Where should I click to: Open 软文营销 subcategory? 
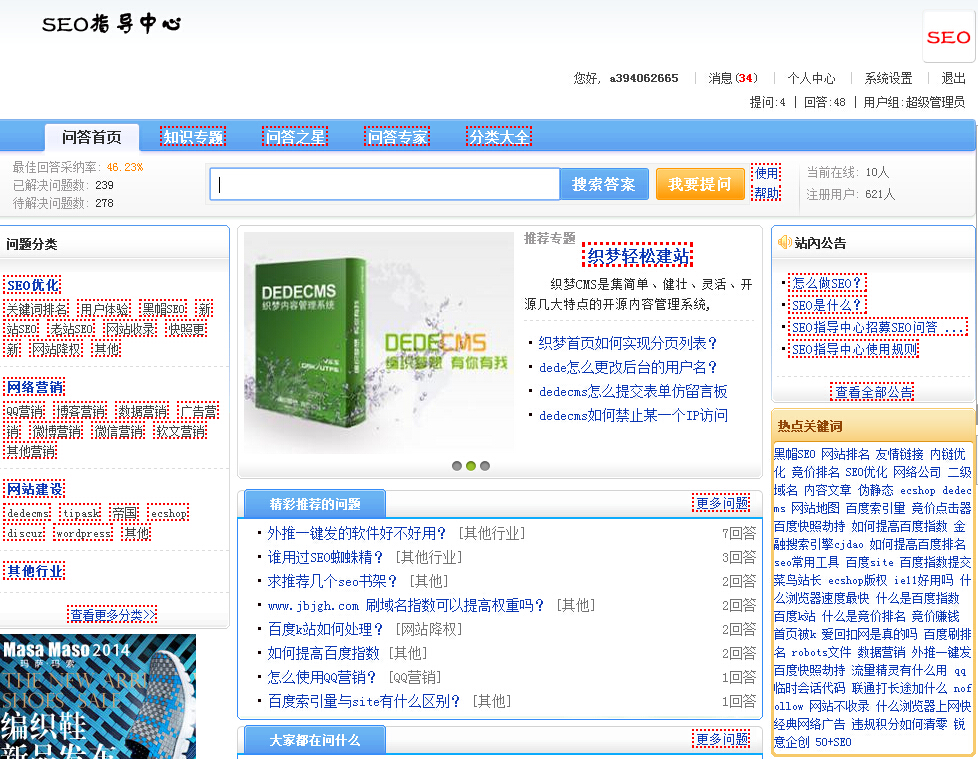tap(180, 432)
